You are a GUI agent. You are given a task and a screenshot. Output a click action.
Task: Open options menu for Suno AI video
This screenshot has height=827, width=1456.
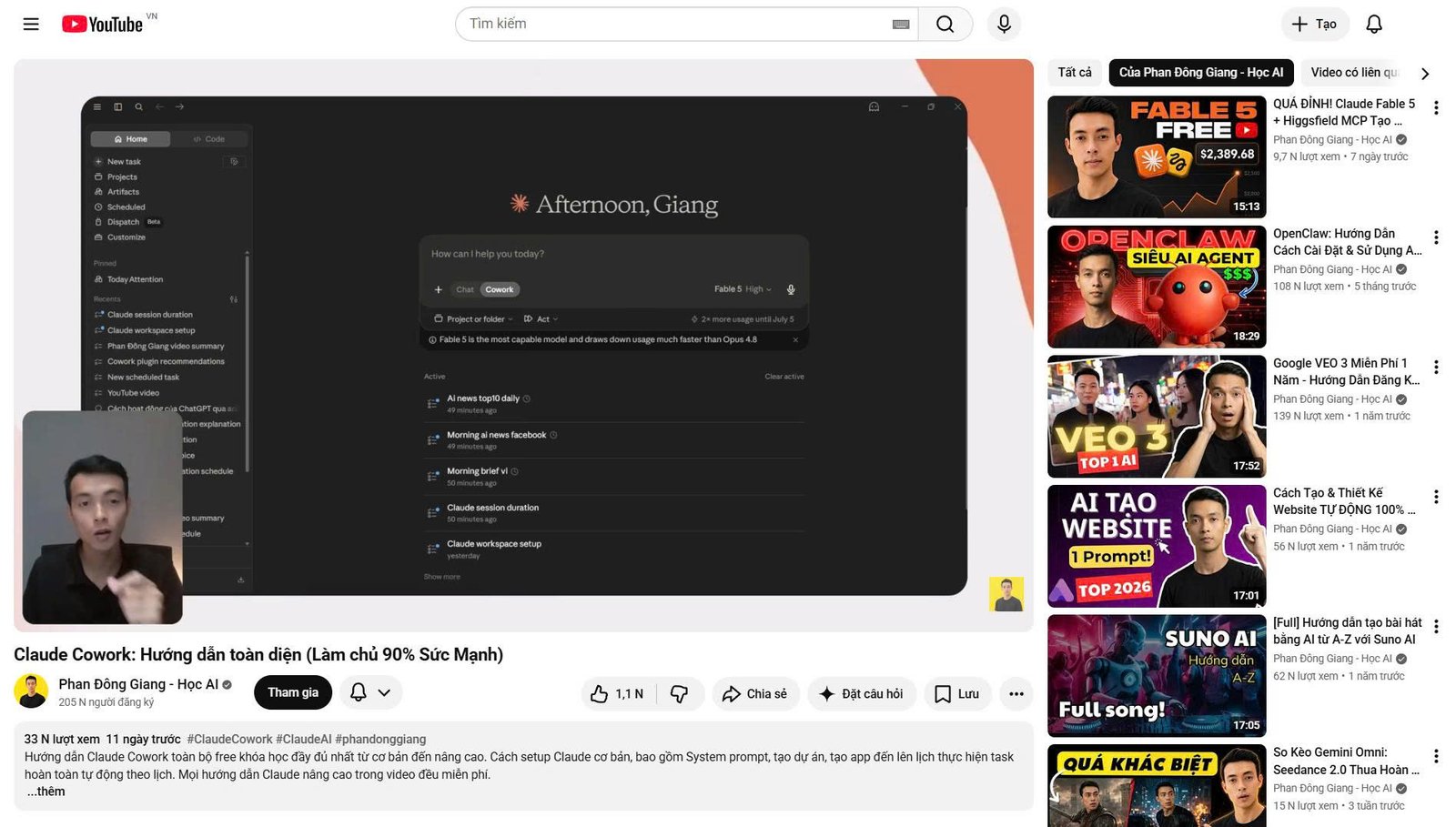click(x=1436, y=627)
